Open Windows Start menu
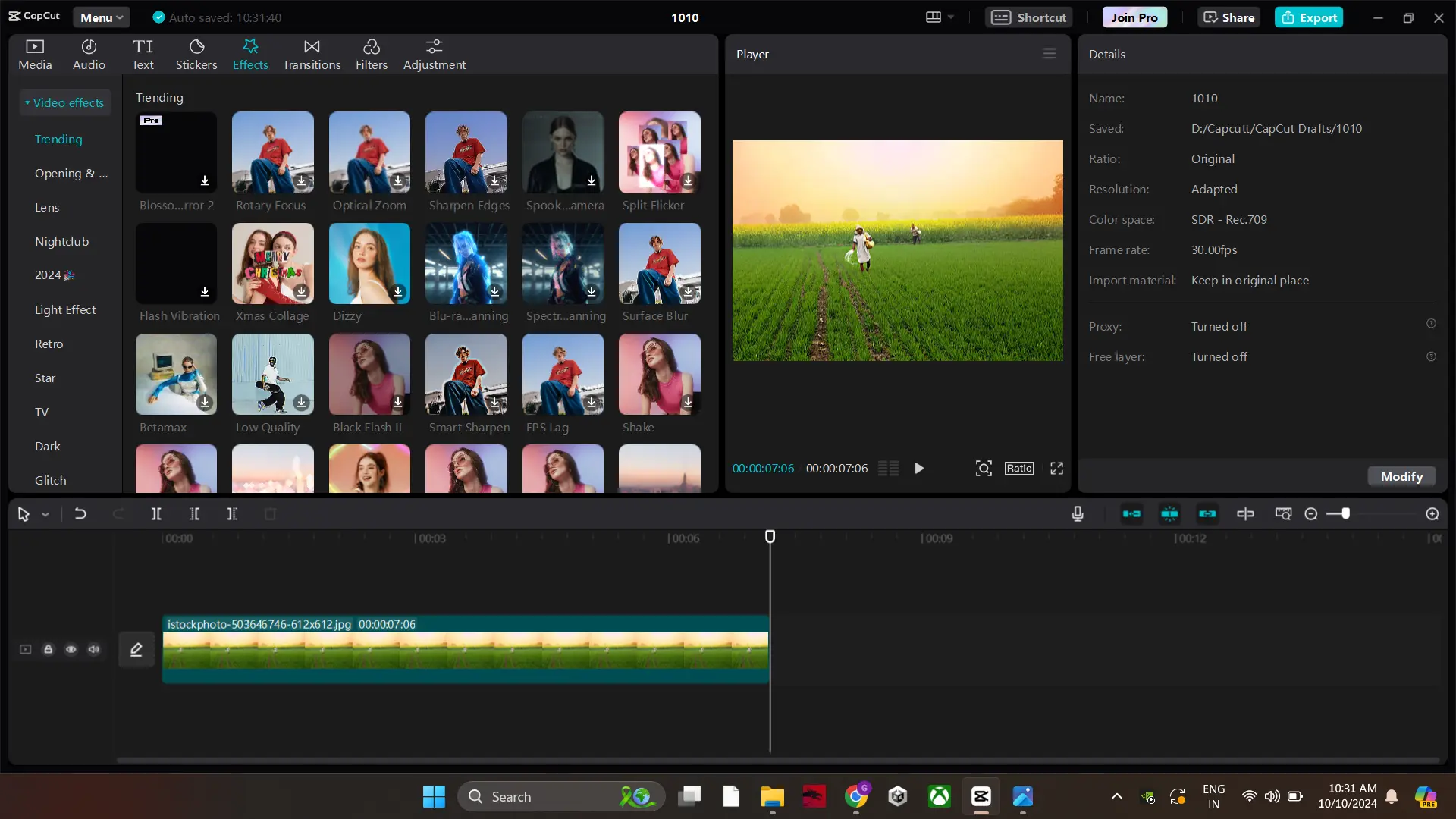This screenshot has height=819, width=1456. point(434,797)
